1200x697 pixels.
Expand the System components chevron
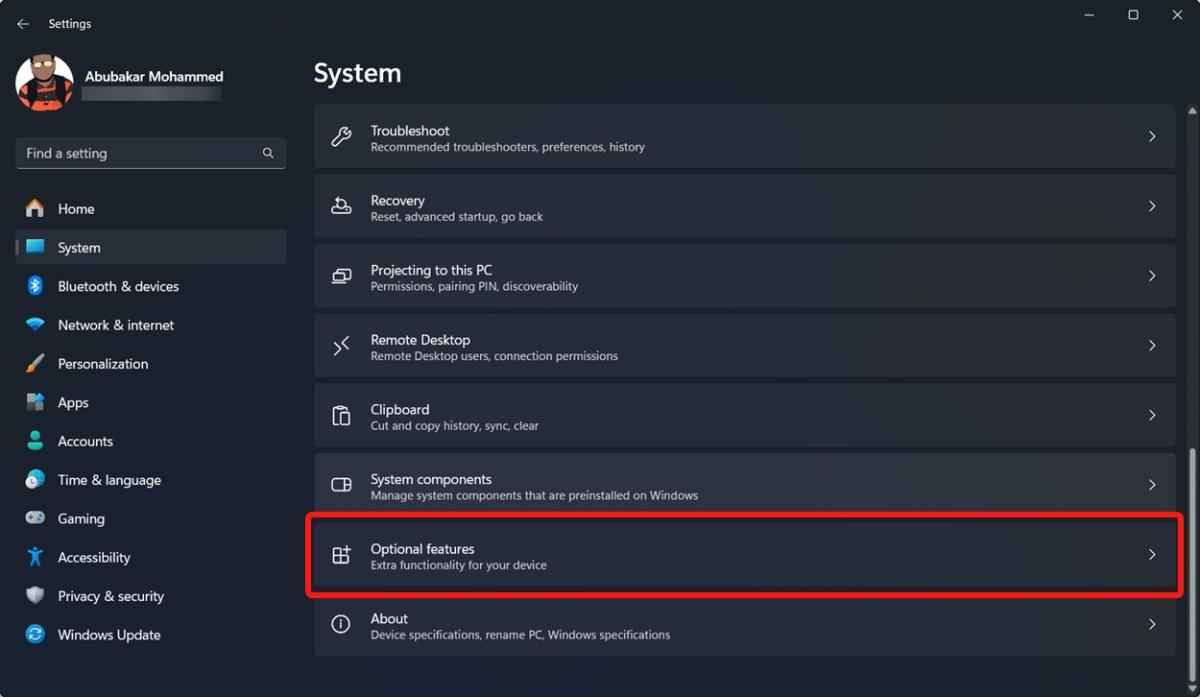(1152, 485)
